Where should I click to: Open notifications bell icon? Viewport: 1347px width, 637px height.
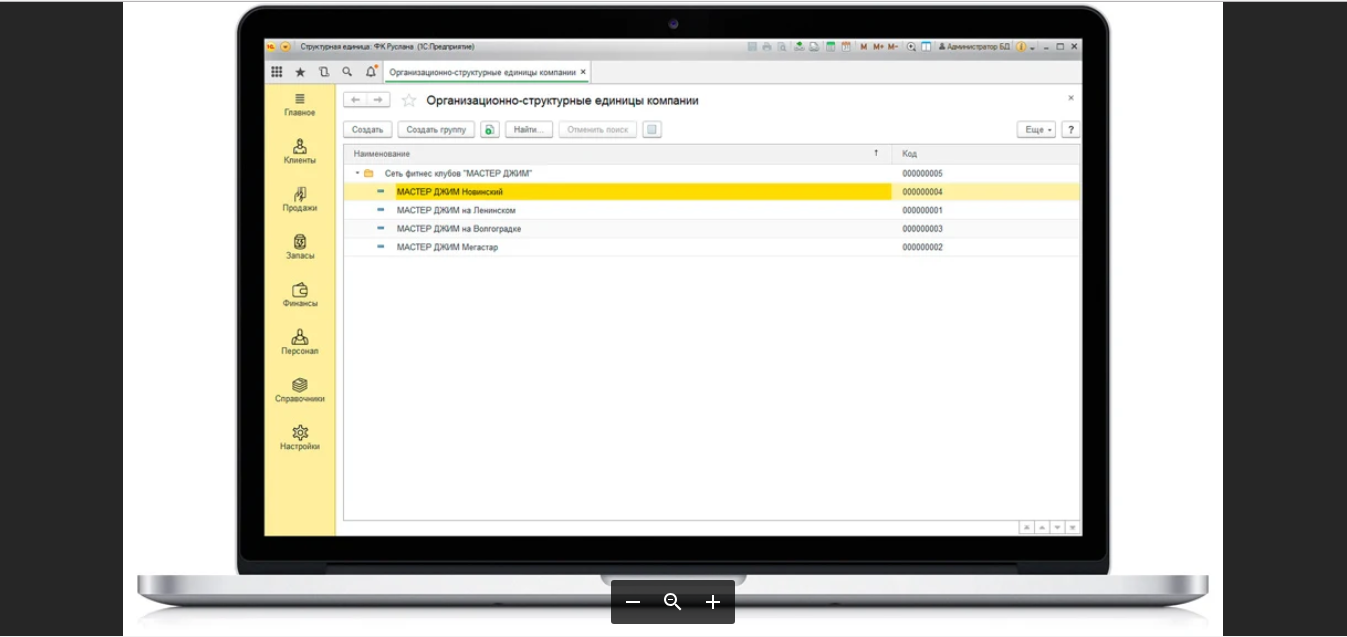coord(371,72)
